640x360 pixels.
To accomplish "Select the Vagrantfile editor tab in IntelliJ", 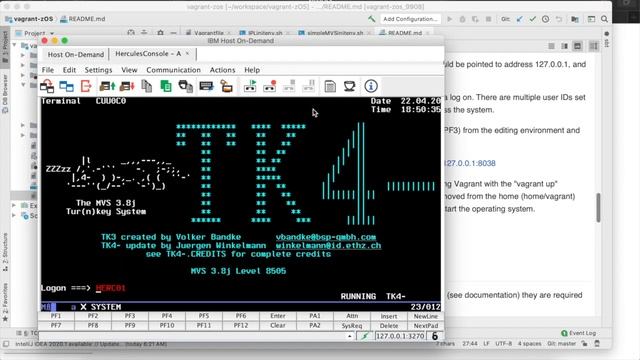I will (x=209, y=33).
